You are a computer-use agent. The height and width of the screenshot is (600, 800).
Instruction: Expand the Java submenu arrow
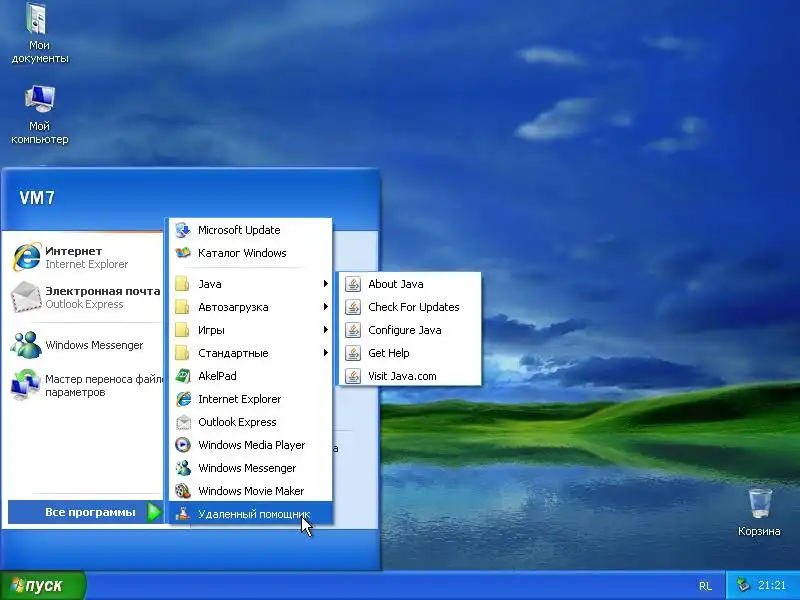coord(326,284)
